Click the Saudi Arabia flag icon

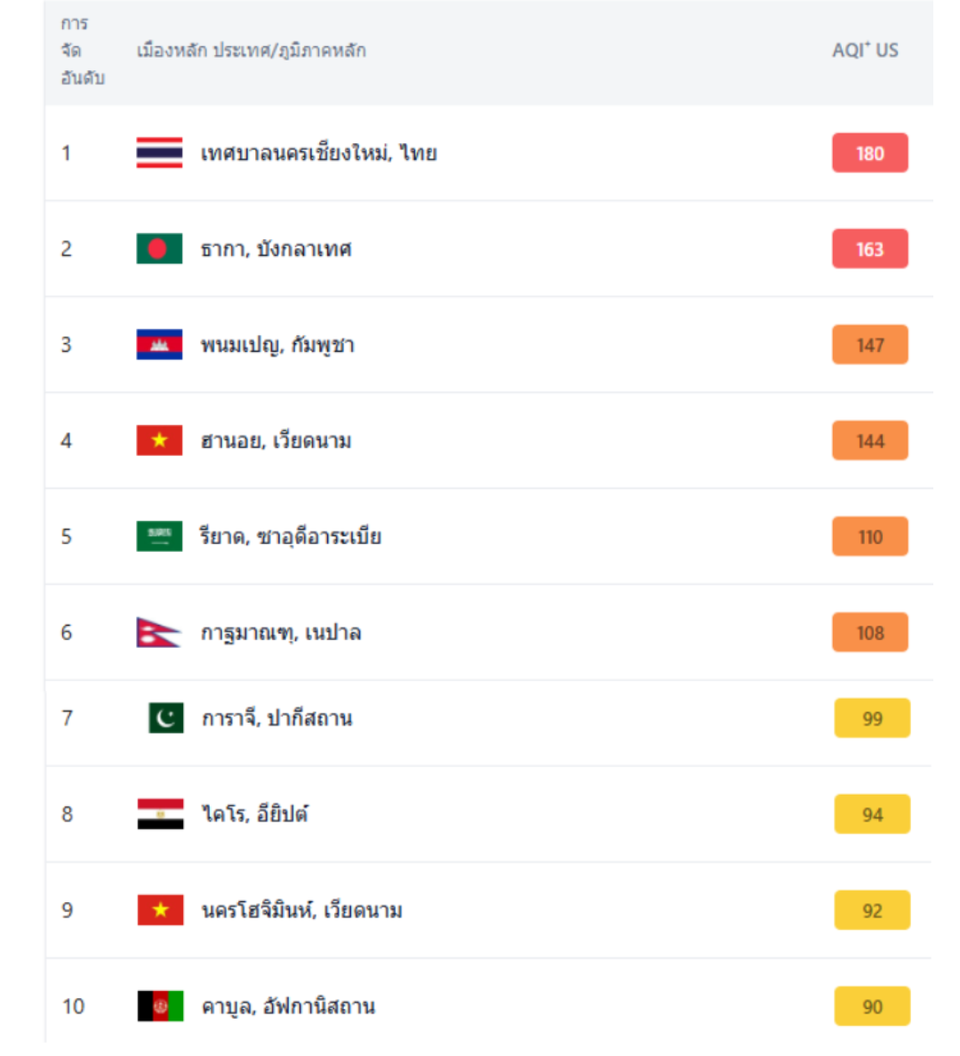pyautogui.click(x=159, y=537)
